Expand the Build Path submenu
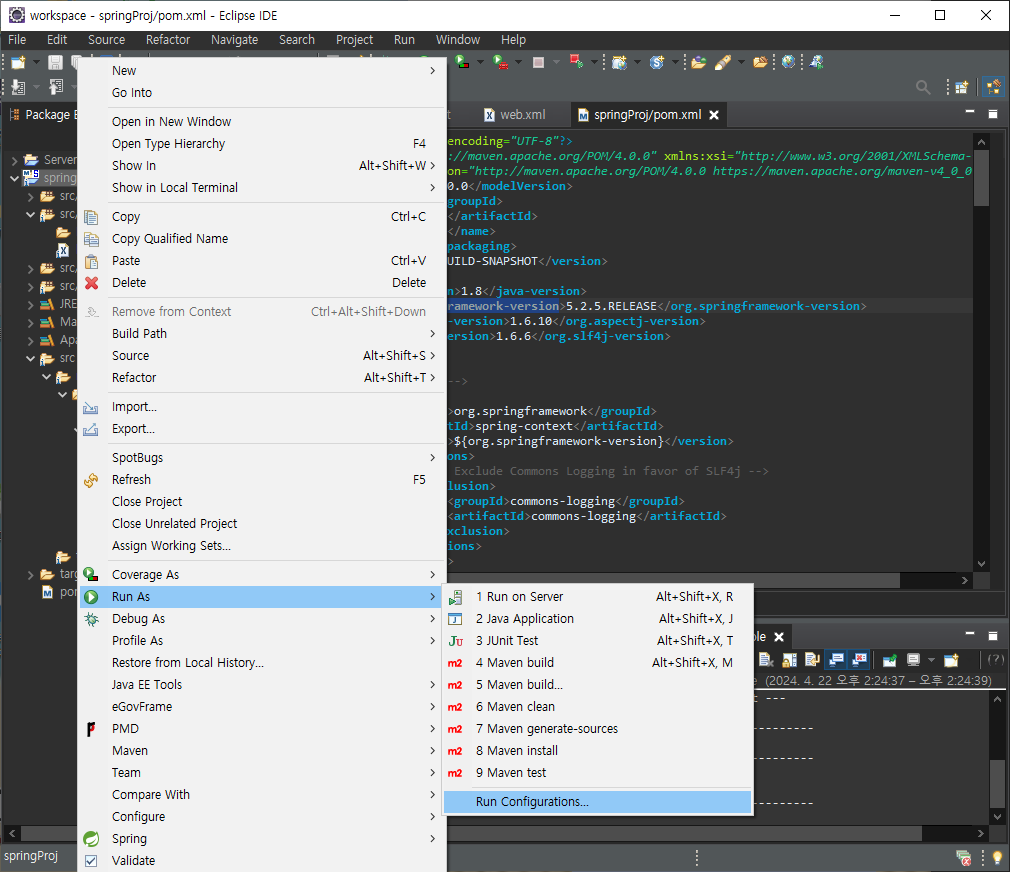 tap(262, 334)
